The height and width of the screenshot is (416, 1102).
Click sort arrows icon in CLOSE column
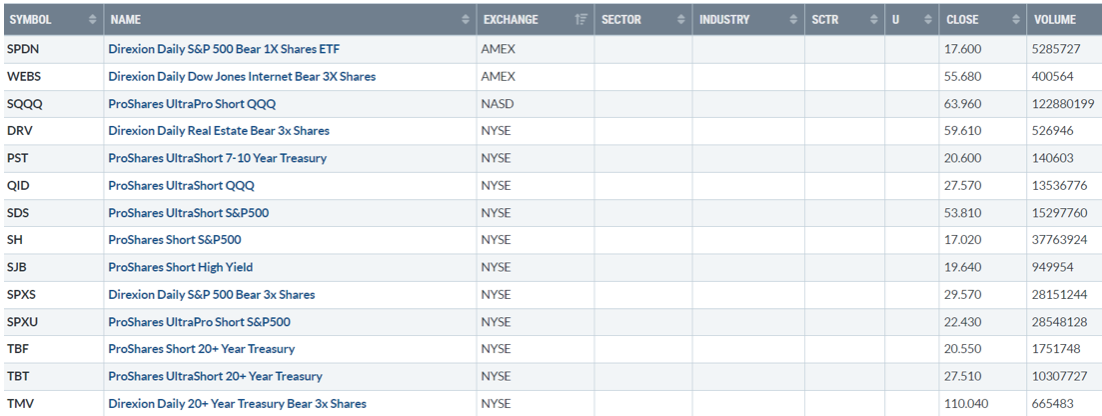point(1015,20)
